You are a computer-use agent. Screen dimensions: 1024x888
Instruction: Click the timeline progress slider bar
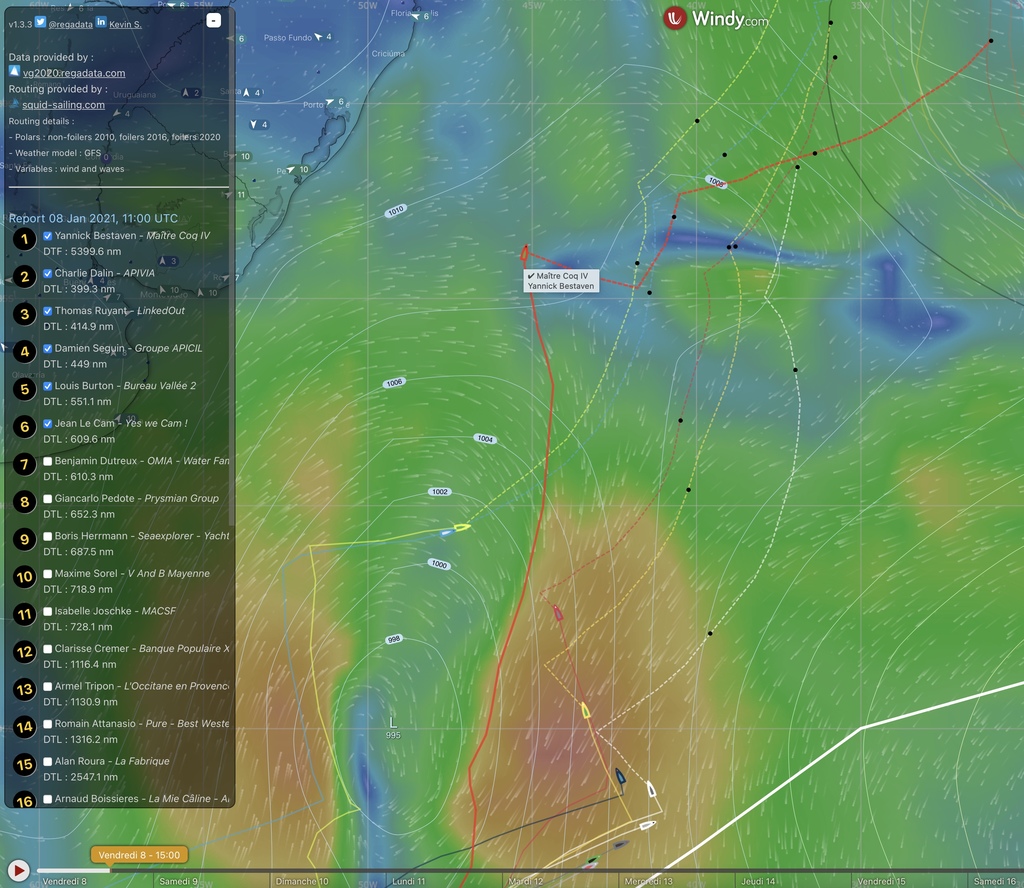coord(530,870)
